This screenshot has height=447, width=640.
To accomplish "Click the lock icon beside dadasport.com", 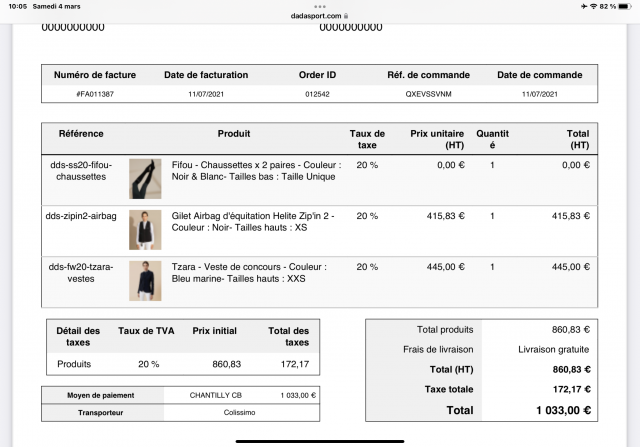I will (x=346, y=16).
